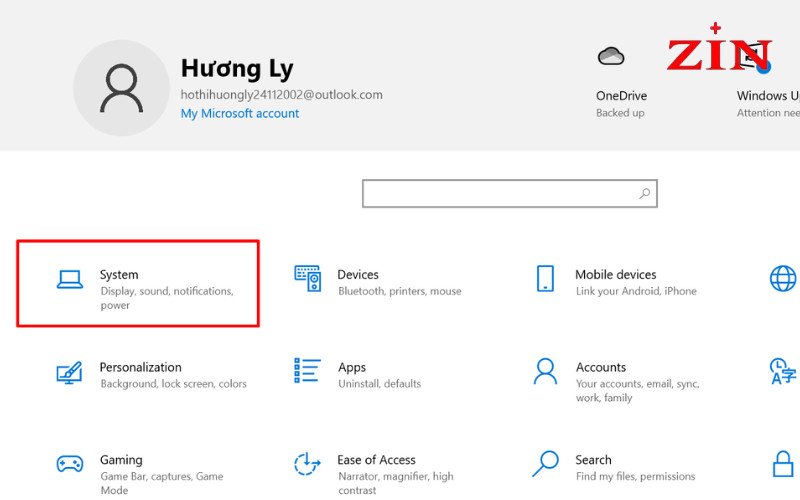Click the padlock Privacy icon
This screenshot has width=800, height=500.
point(783,464)
